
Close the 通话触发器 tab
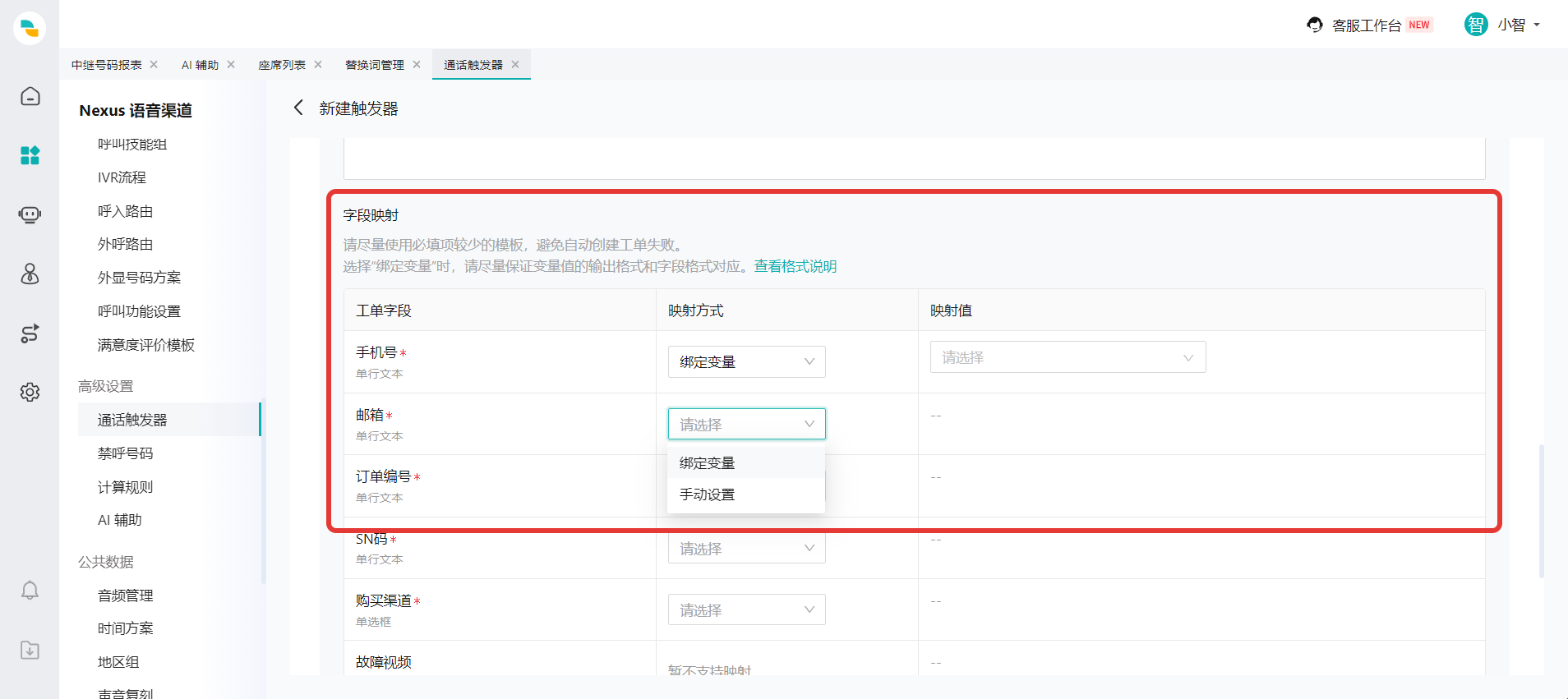(515, 64)
